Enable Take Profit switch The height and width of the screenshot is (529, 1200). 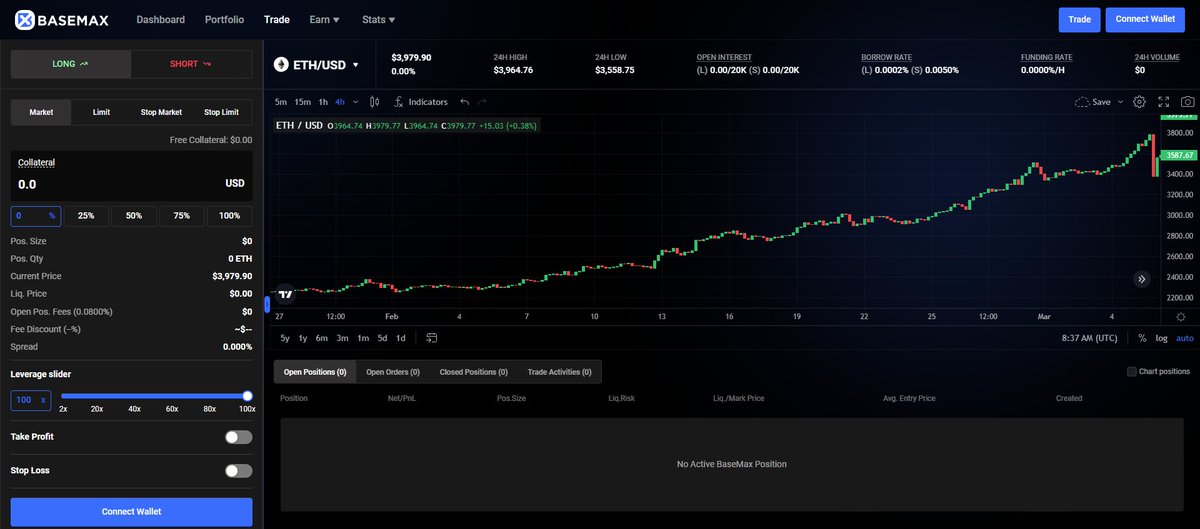(x=238, y=437)
